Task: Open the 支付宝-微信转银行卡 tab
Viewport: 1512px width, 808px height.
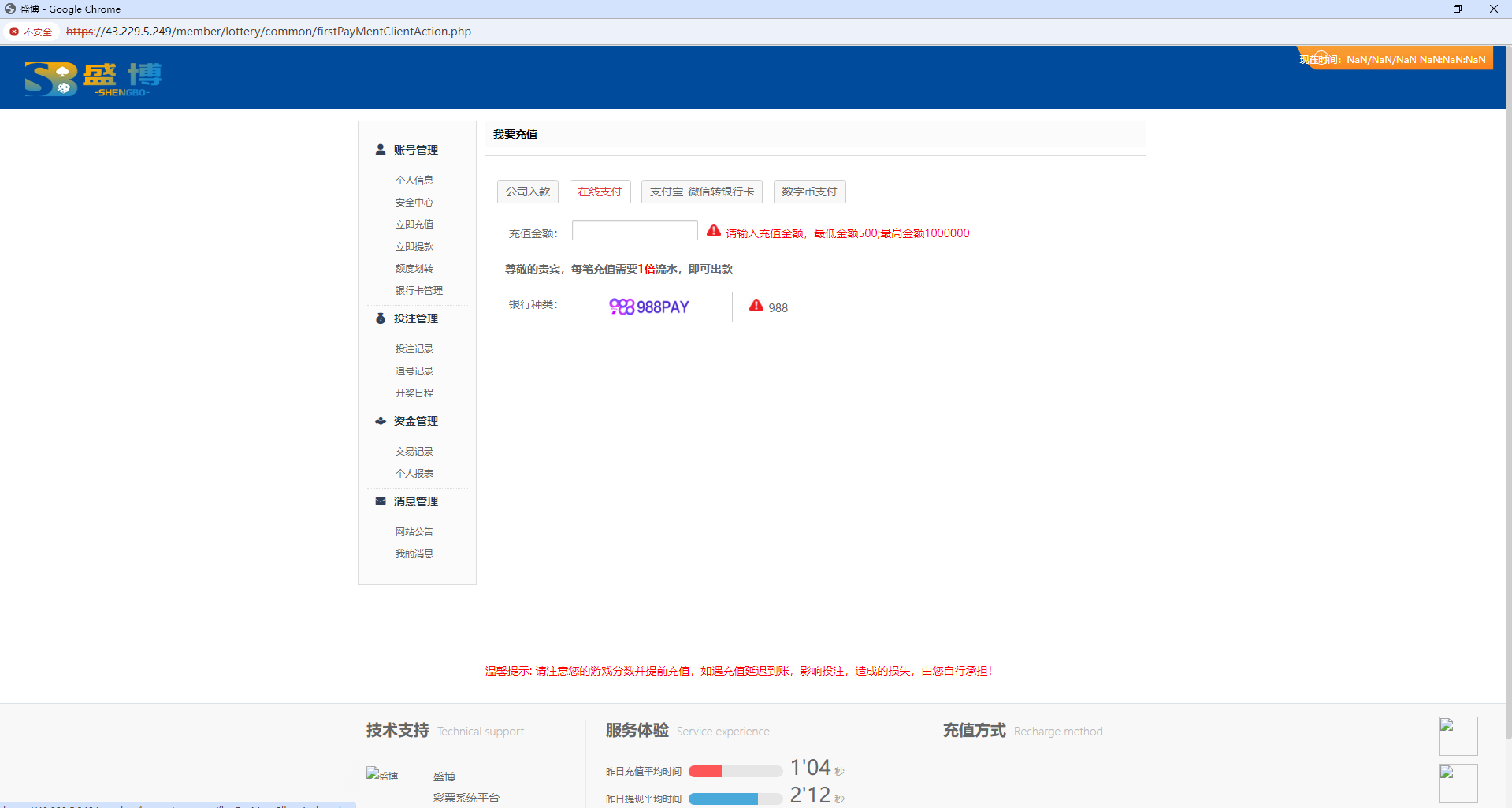Action: (701, 192)
